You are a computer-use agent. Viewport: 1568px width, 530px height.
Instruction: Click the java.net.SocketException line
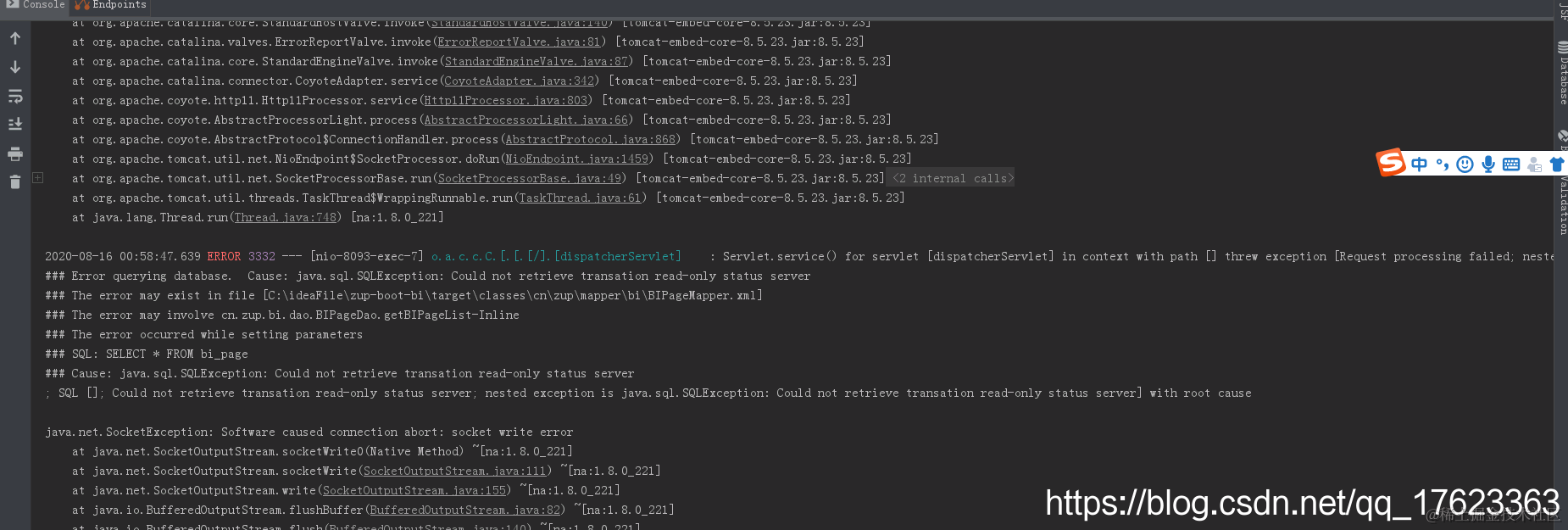pos(309,432)
